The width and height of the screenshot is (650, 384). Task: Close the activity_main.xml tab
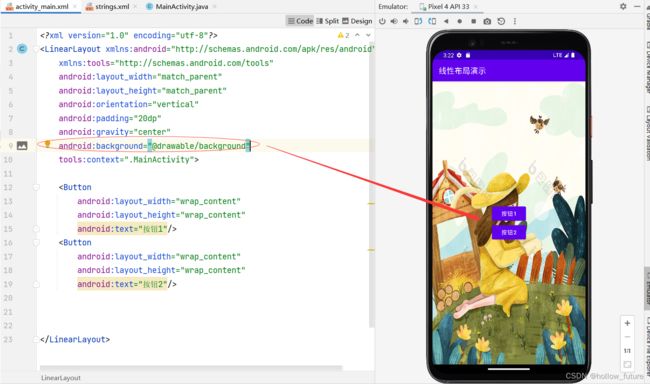pos(75,7)
